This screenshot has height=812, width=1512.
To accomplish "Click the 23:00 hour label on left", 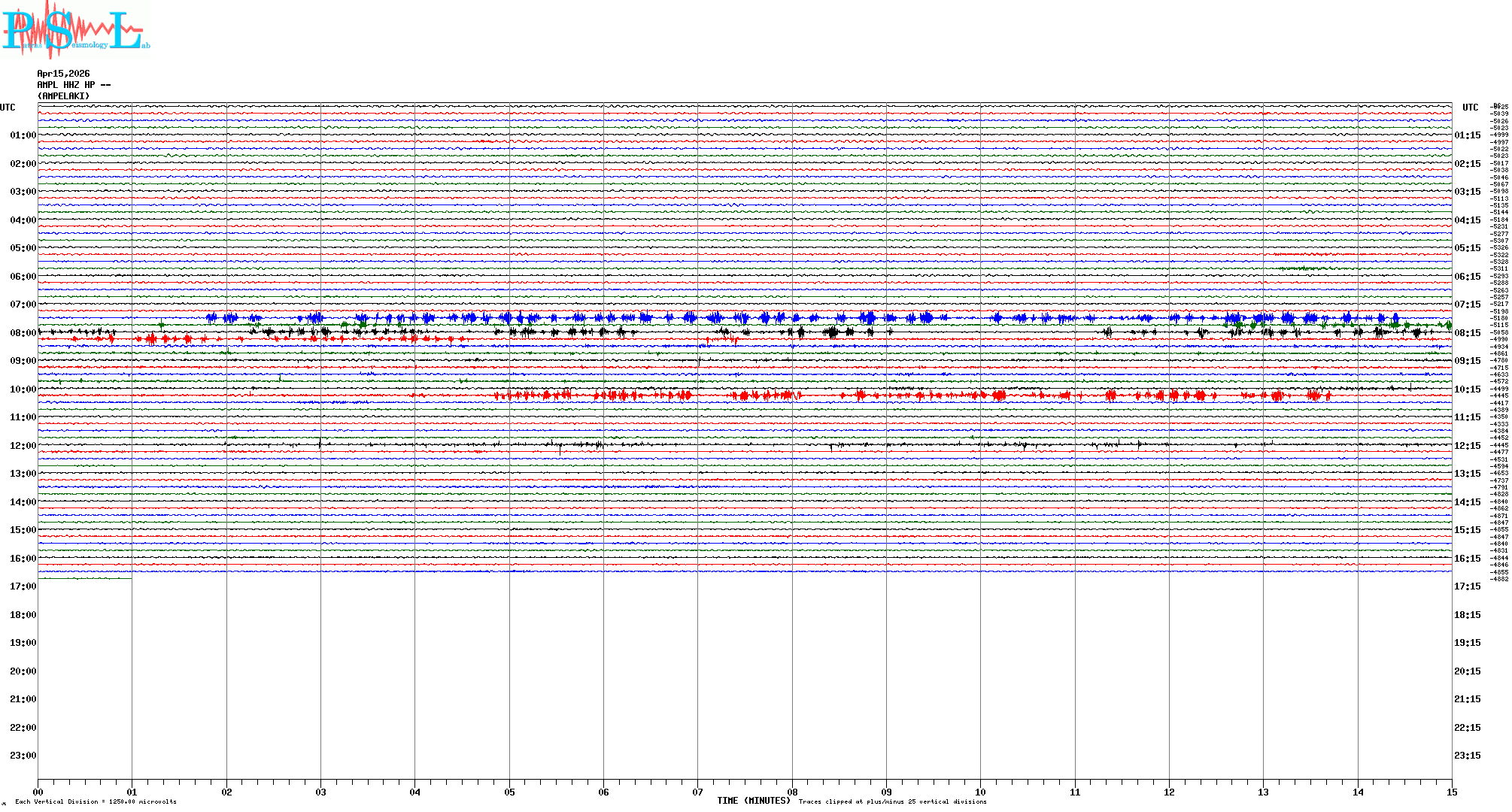I will [23, 756].
